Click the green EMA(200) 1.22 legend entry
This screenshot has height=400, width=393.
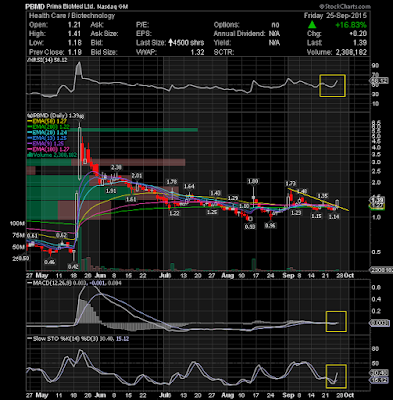pyautogui.click(x=48, y=127)
